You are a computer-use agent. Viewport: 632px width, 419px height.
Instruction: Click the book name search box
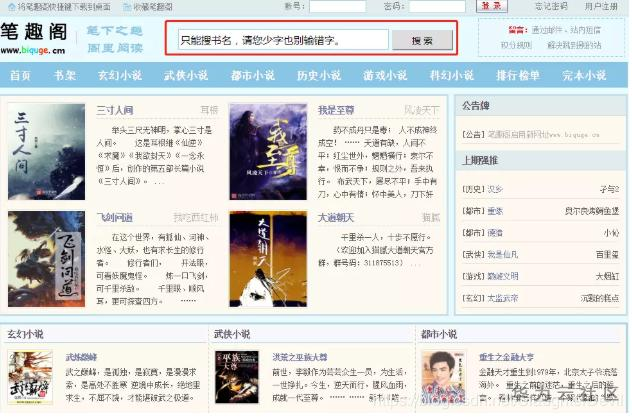[283, 40]
